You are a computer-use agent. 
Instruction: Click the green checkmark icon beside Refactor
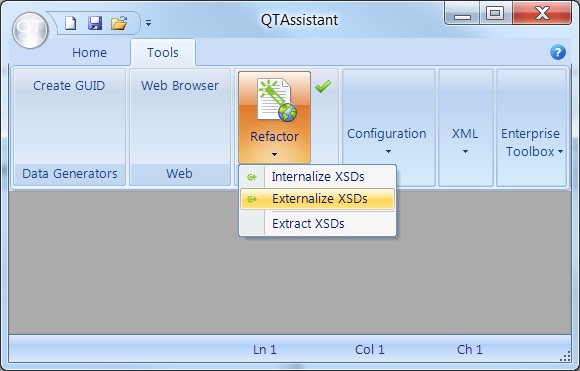tap(323, 87)
